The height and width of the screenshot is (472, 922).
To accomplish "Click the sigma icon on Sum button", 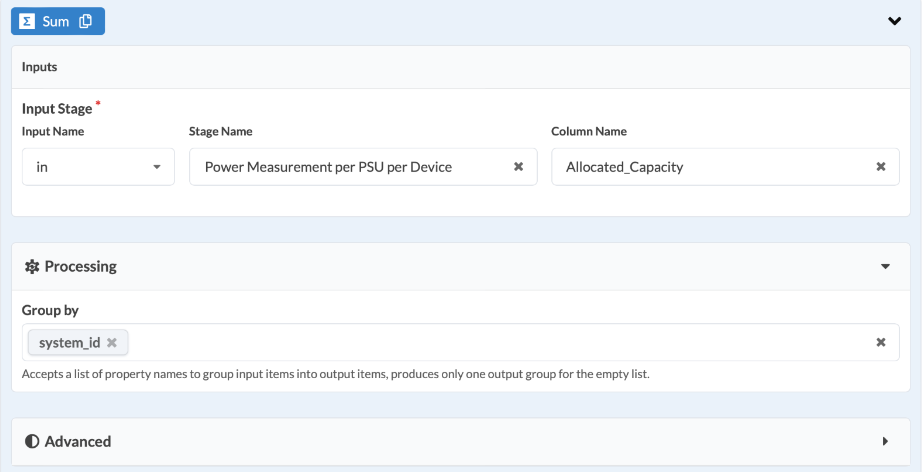I will tap(28, 21).
